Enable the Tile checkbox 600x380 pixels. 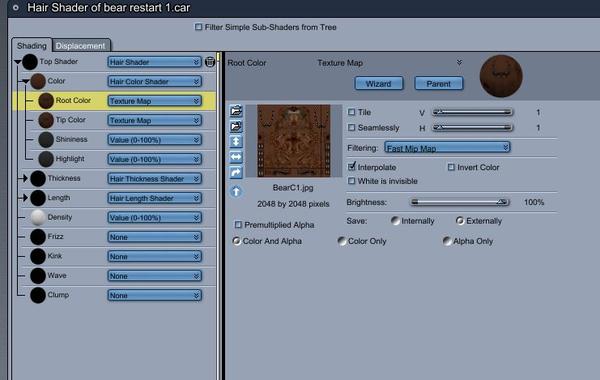tap(351, 112)
